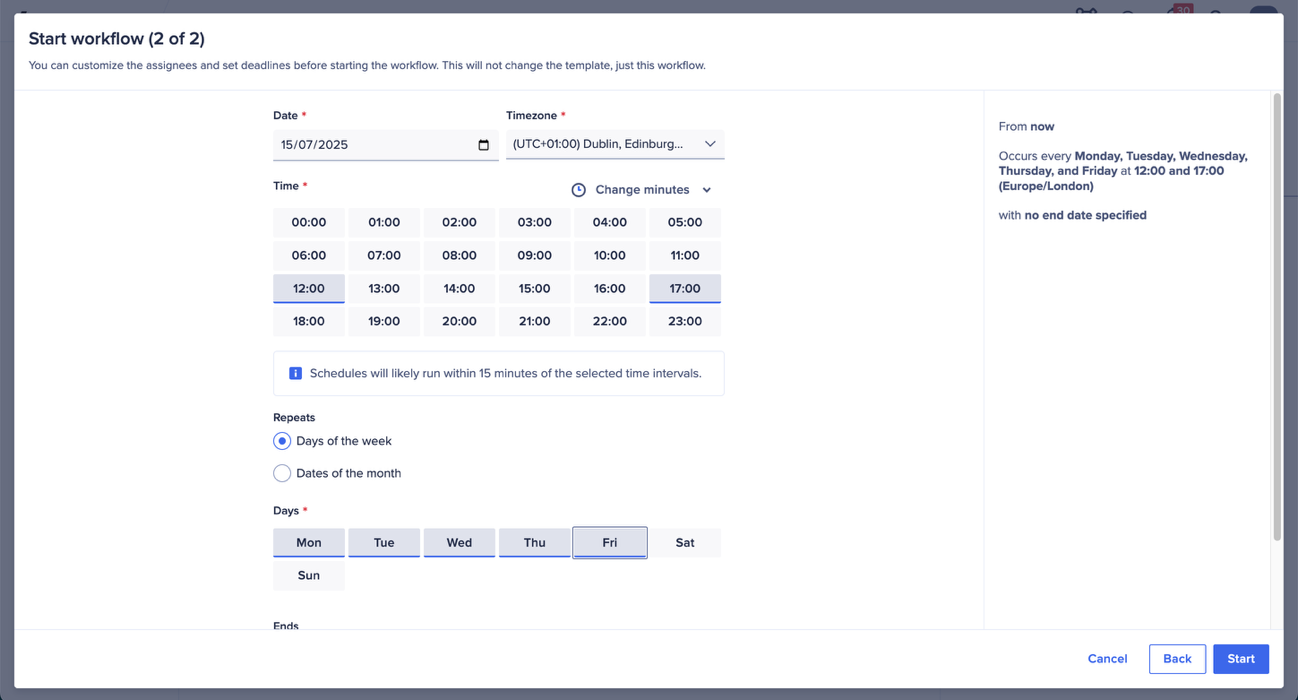Toggle the 23:00 time slot

point(685,321)
